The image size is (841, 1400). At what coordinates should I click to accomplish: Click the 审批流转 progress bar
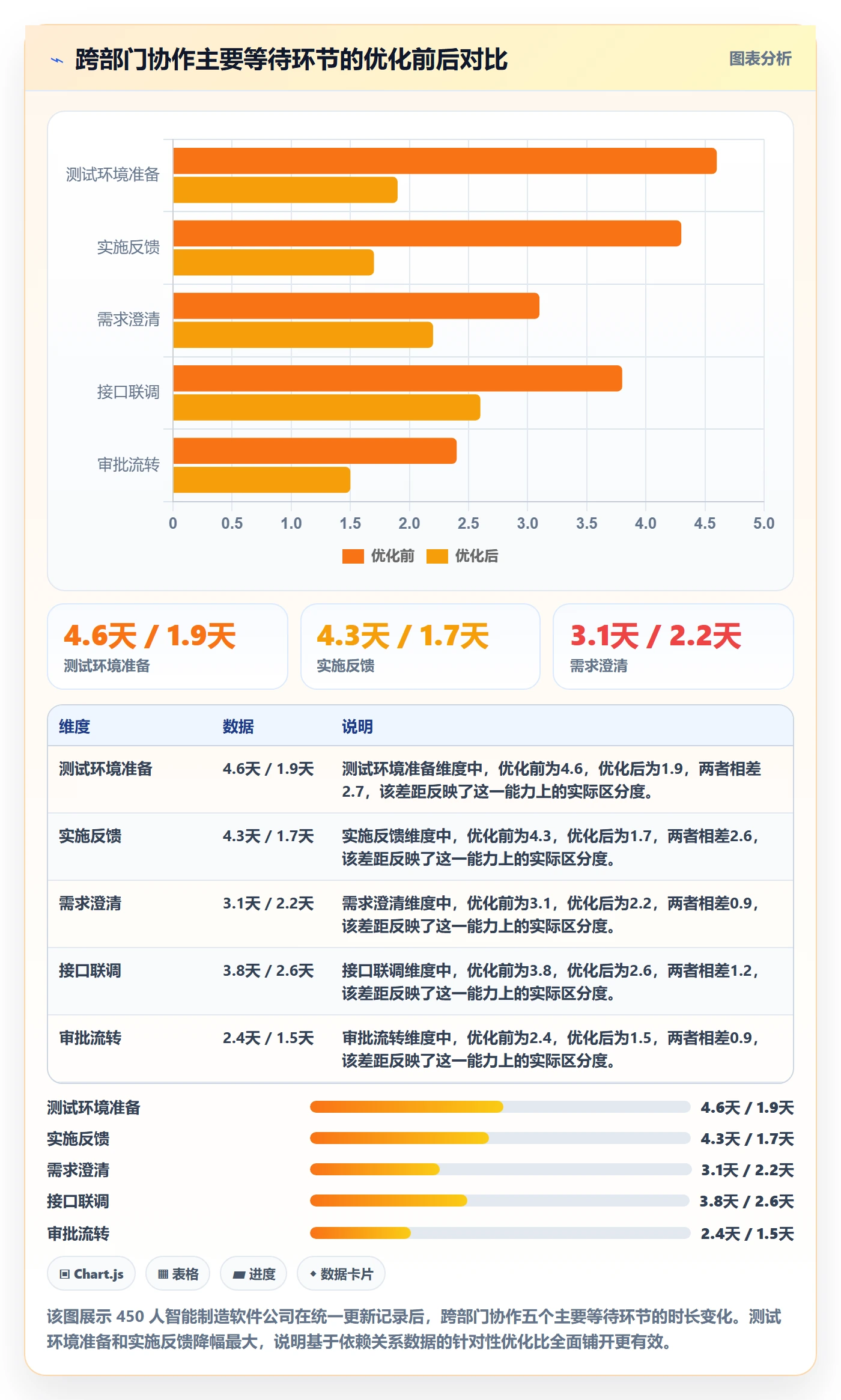(500, 1233)
